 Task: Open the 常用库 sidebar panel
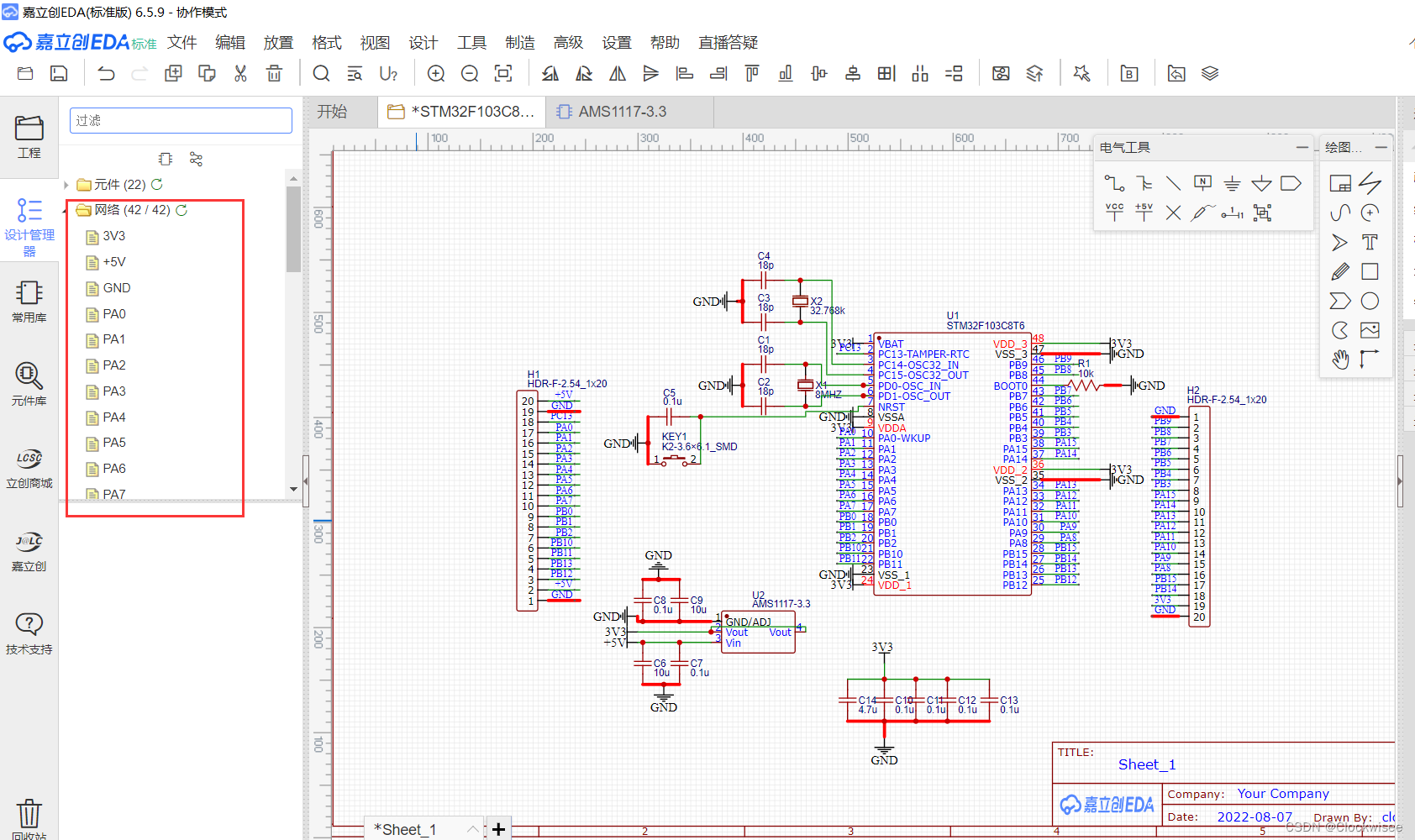tap(29, 302)
